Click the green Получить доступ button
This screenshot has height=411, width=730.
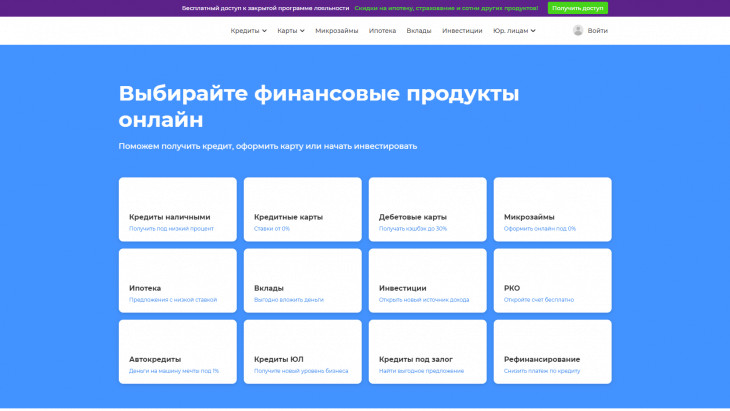(x=577, y=8)
